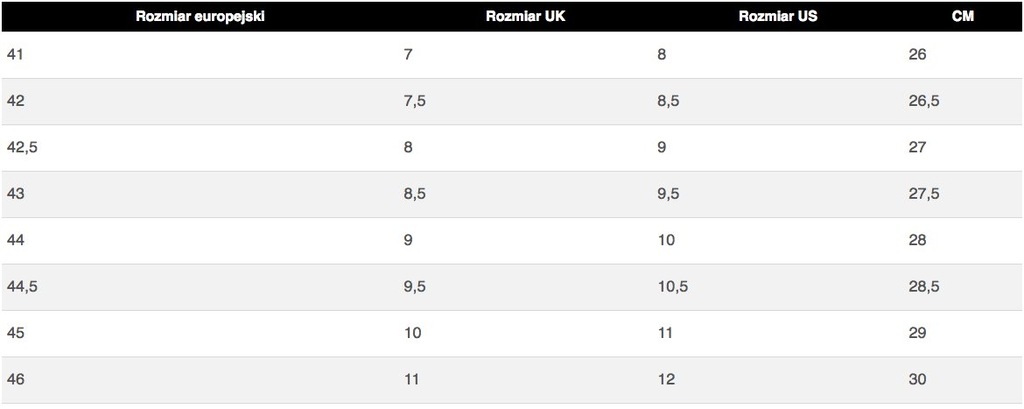Image resolution: width=1024 pixels, height=409 pixels.
Task: Click UK size 8,5 cell
Action: tap(415, 194)
